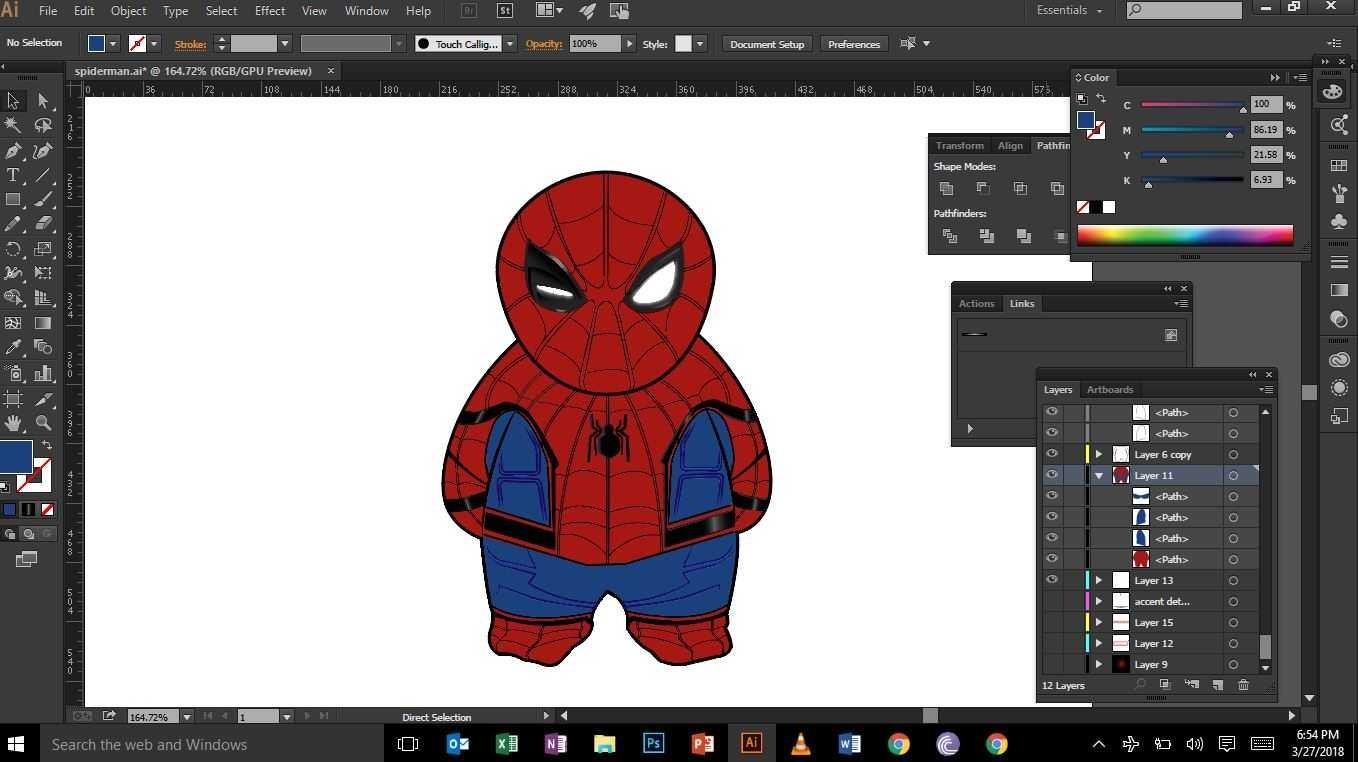The width and height of the screenshot is (1358, 762).
Task: Select the Pen tool
Action: 13,151
